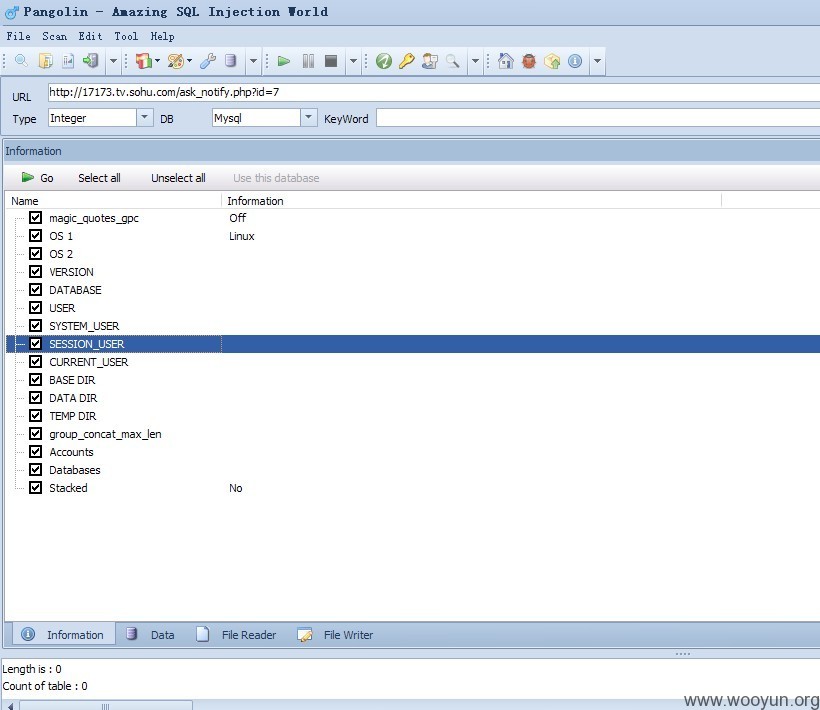Click into the KeyWord input field
The height and width of the screenshot is (710, 820).
point(598,118)
